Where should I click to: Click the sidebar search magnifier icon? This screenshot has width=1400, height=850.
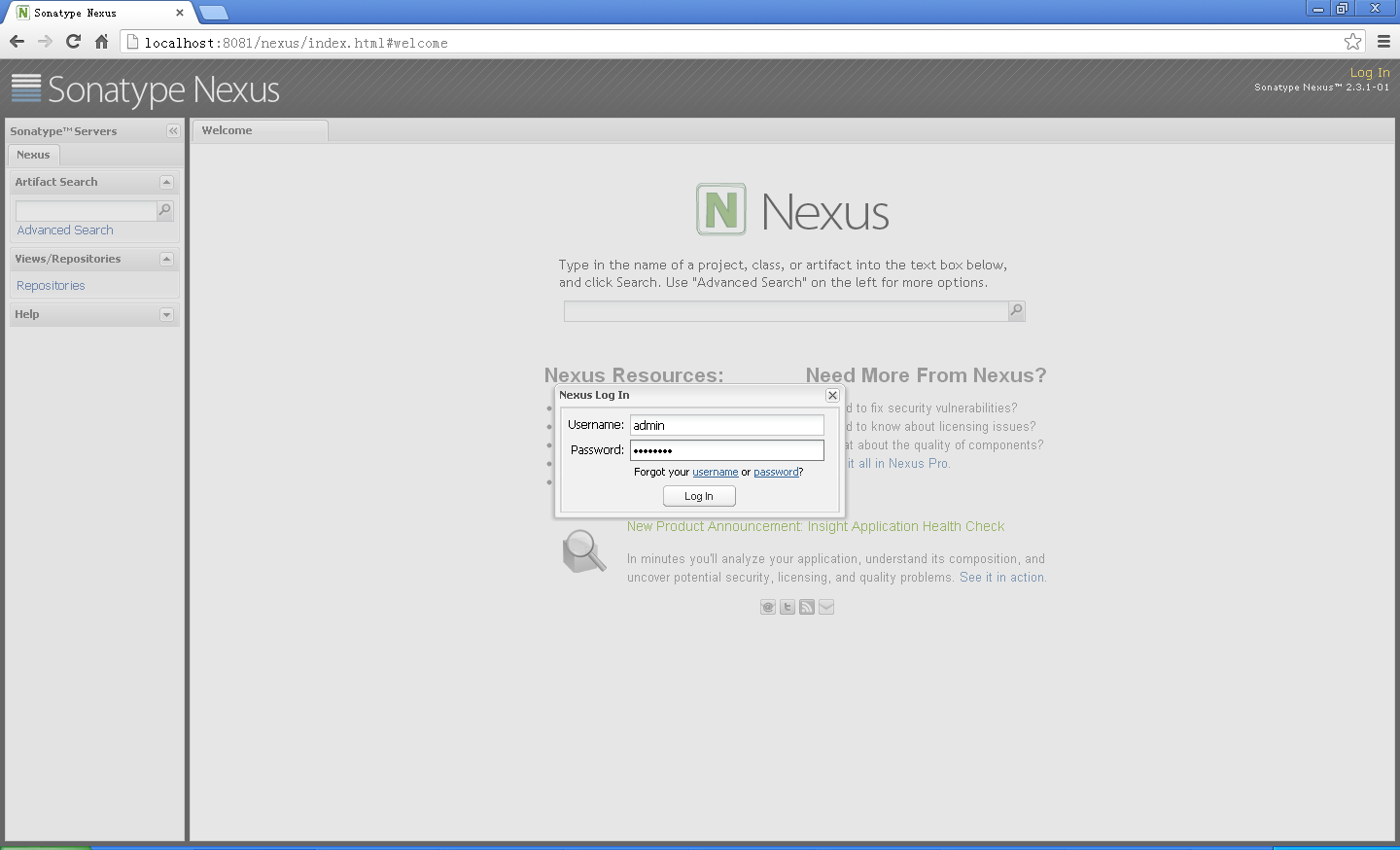[x=165, y=210]
